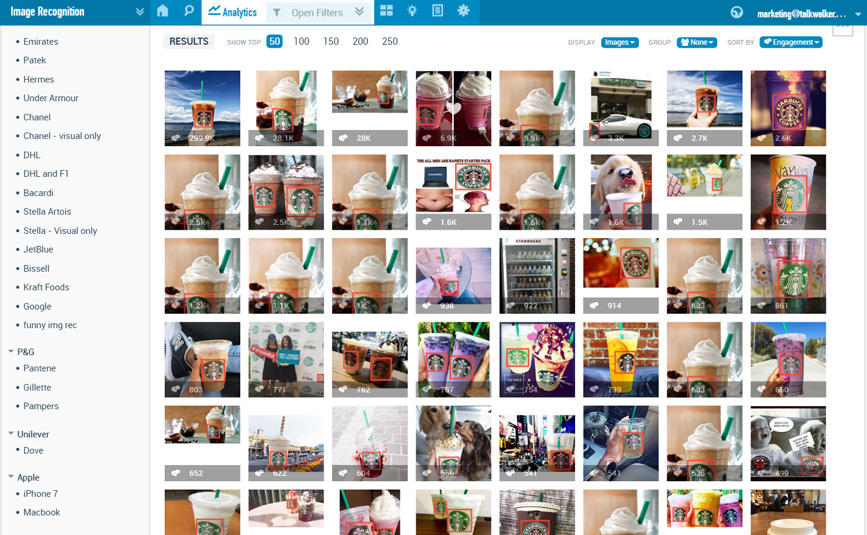Select Under Armour topic
The image size is (867, 535).
(x=51, y=98)
